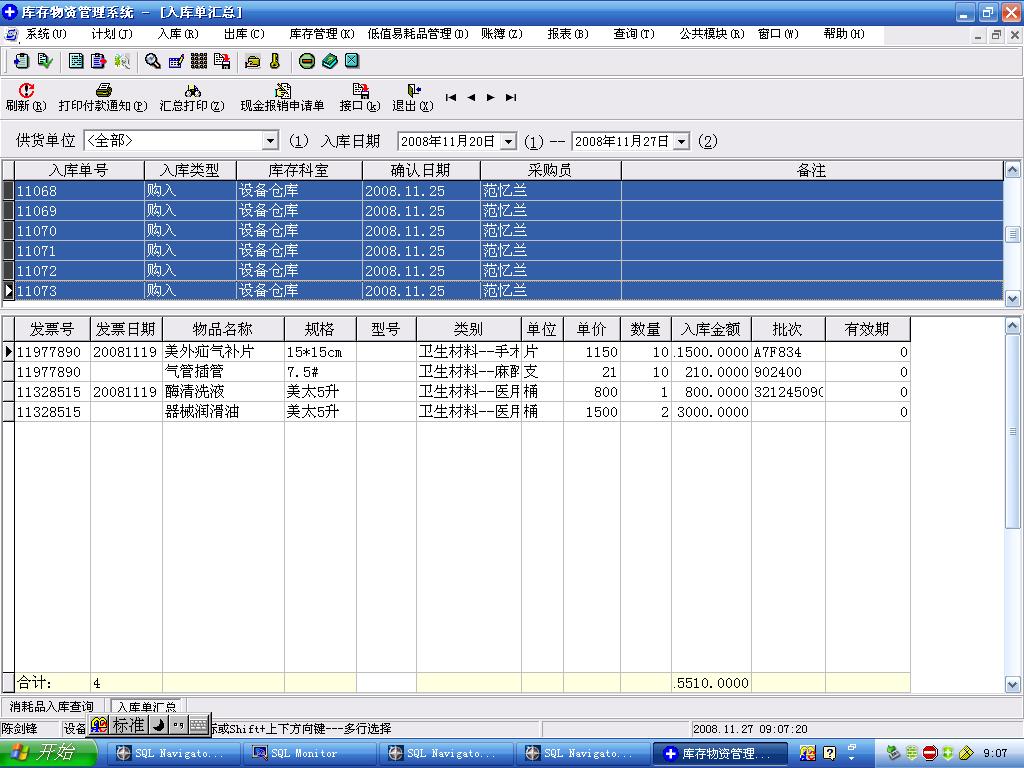Switch to the 消耗品入库查询 tab
The width and height of the screenshot is (1024, 768).
[52, 707]
